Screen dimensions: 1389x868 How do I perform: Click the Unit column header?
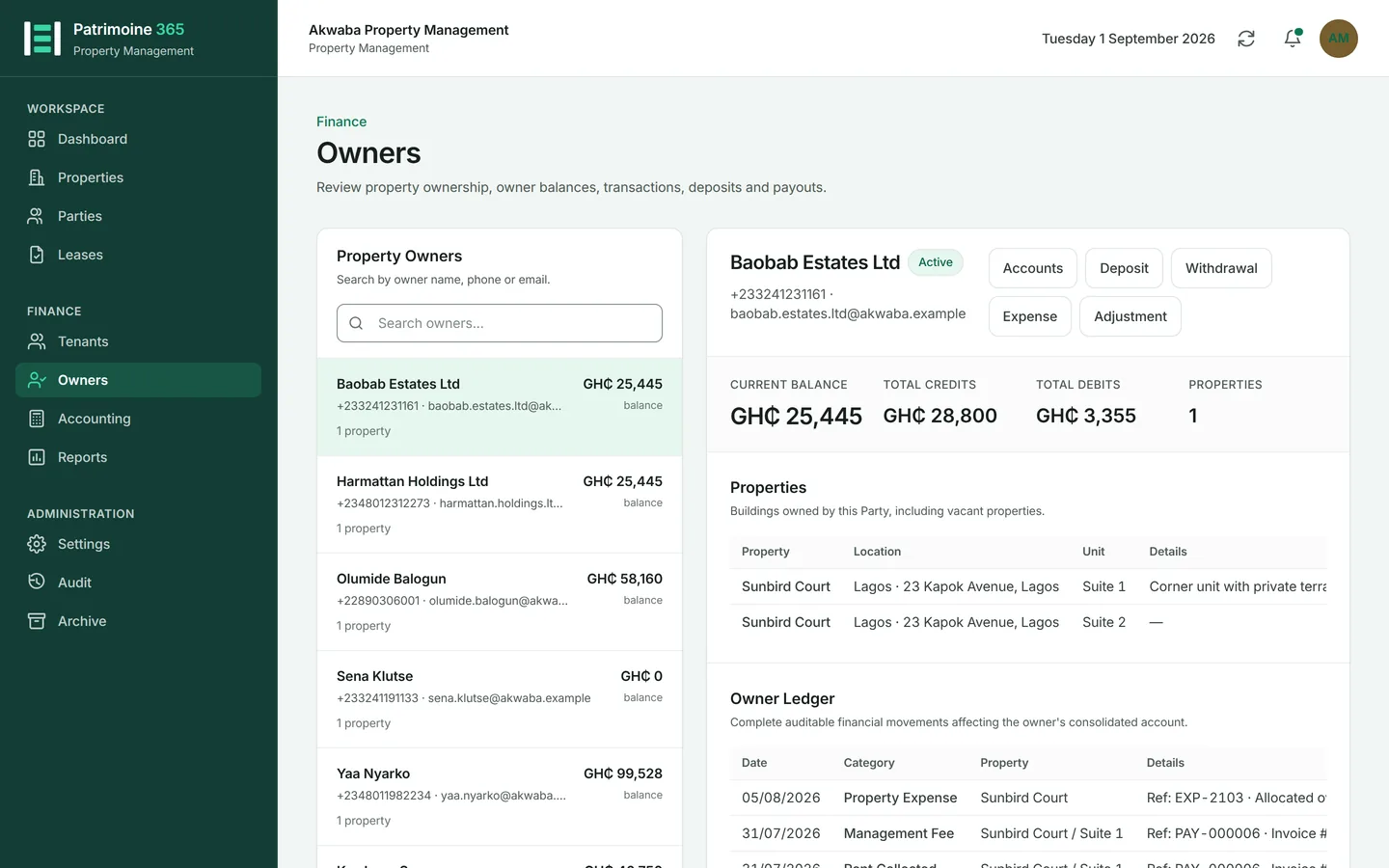(x=1093, y=552)
